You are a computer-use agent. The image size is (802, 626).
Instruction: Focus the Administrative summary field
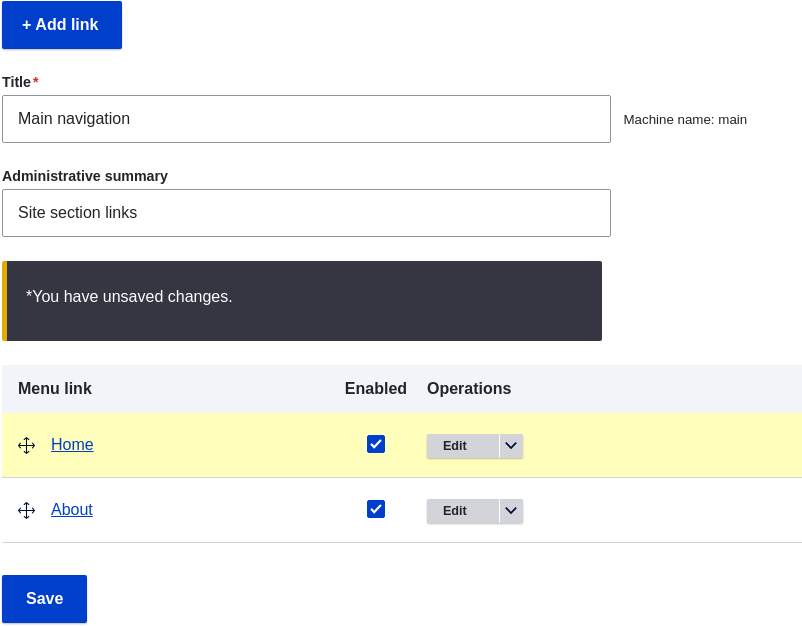click(306, 213)
